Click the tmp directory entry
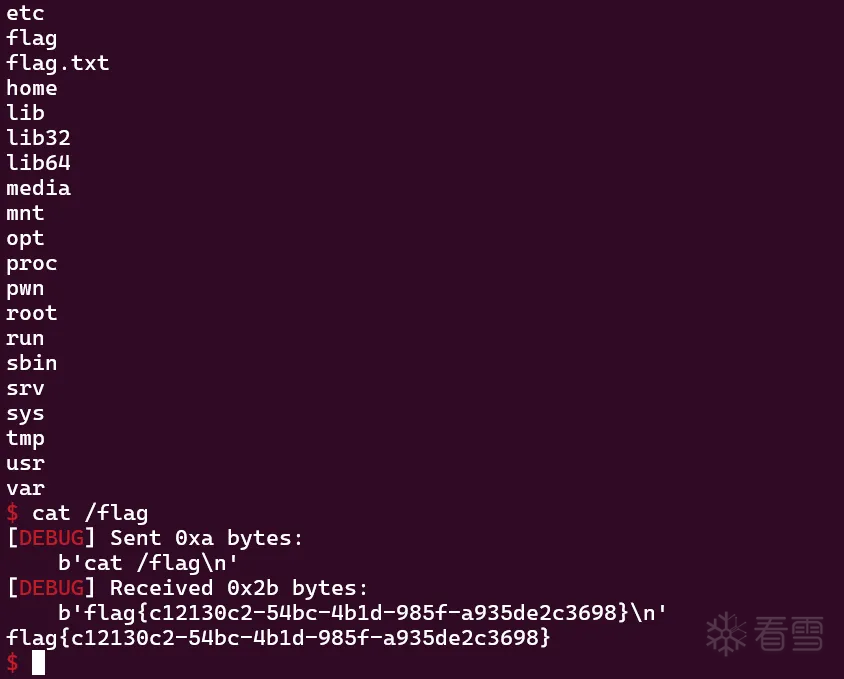844x679 pixels. pos(25,438)
